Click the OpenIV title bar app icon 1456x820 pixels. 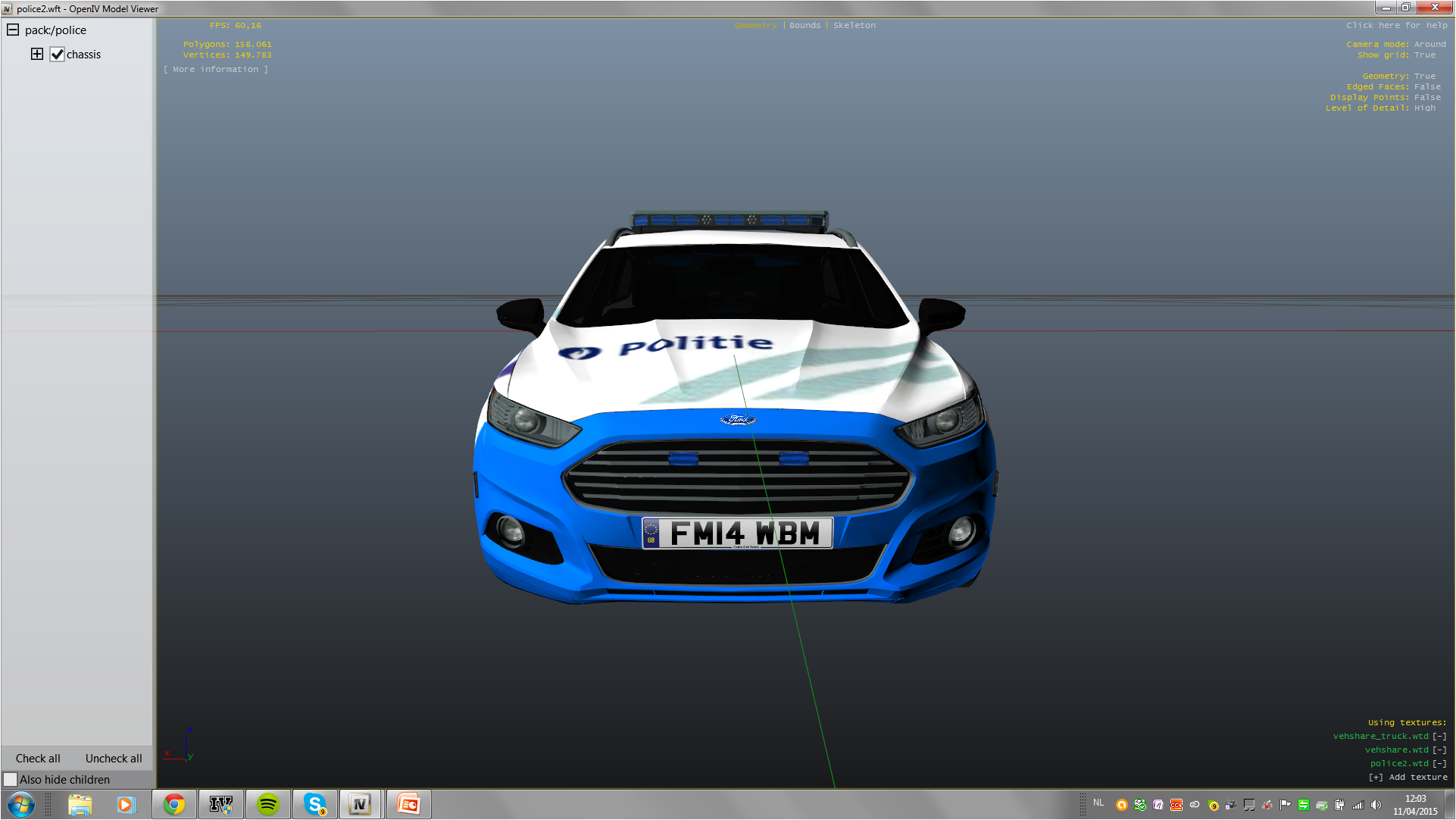point(8,8)
